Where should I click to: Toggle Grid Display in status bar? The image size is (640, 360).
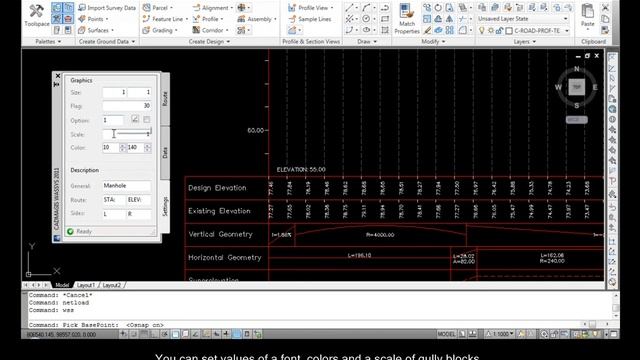[144, 334]
